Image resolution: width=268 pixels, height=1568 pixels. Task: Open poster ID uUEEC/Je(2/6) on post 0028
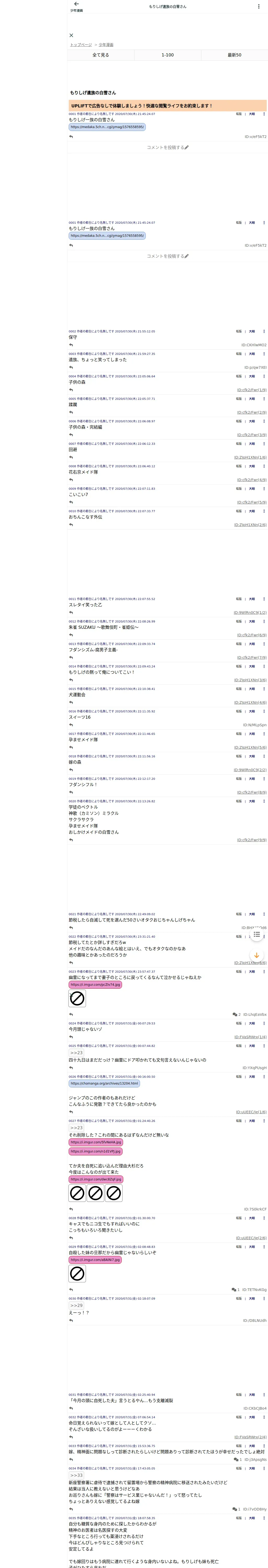coord(251,1238)
